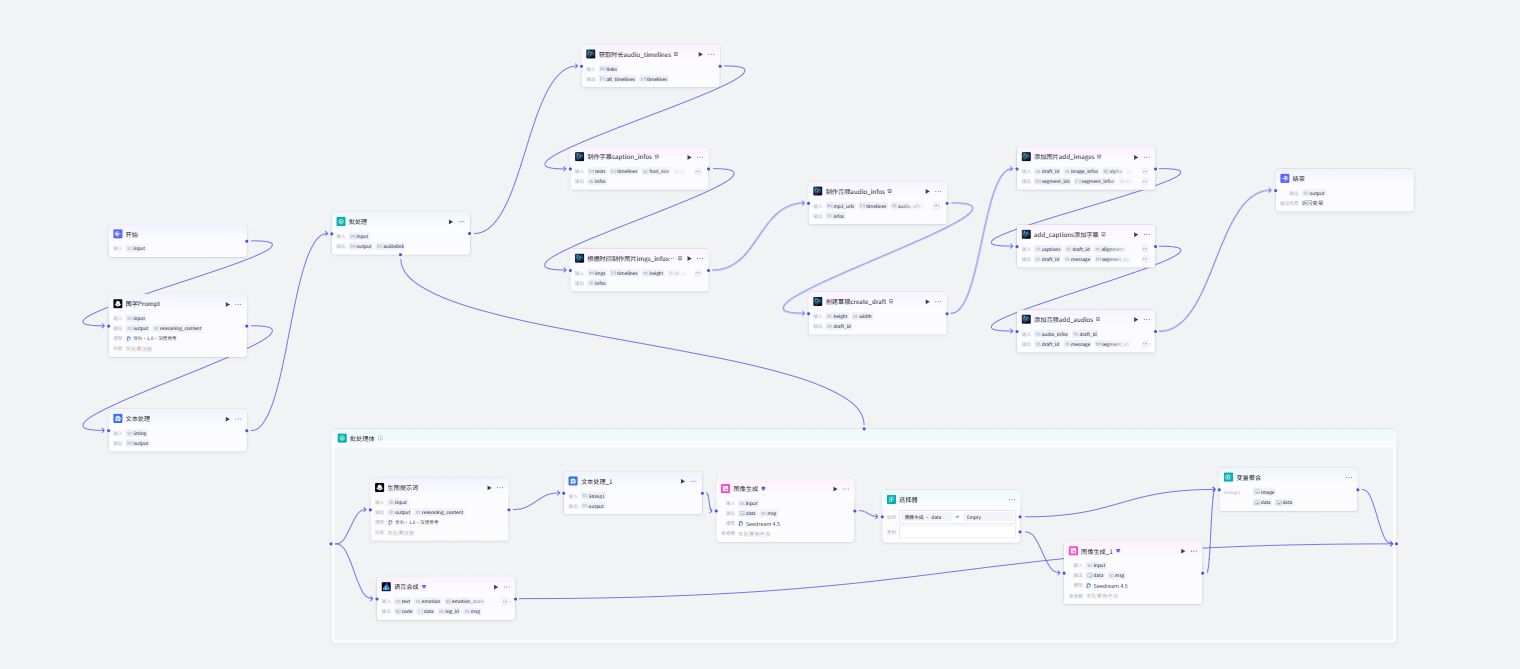Click the 选择器 IF condition icon
Image resolution: width=1520 pixels, height=669 pixels.
[891, 499]
